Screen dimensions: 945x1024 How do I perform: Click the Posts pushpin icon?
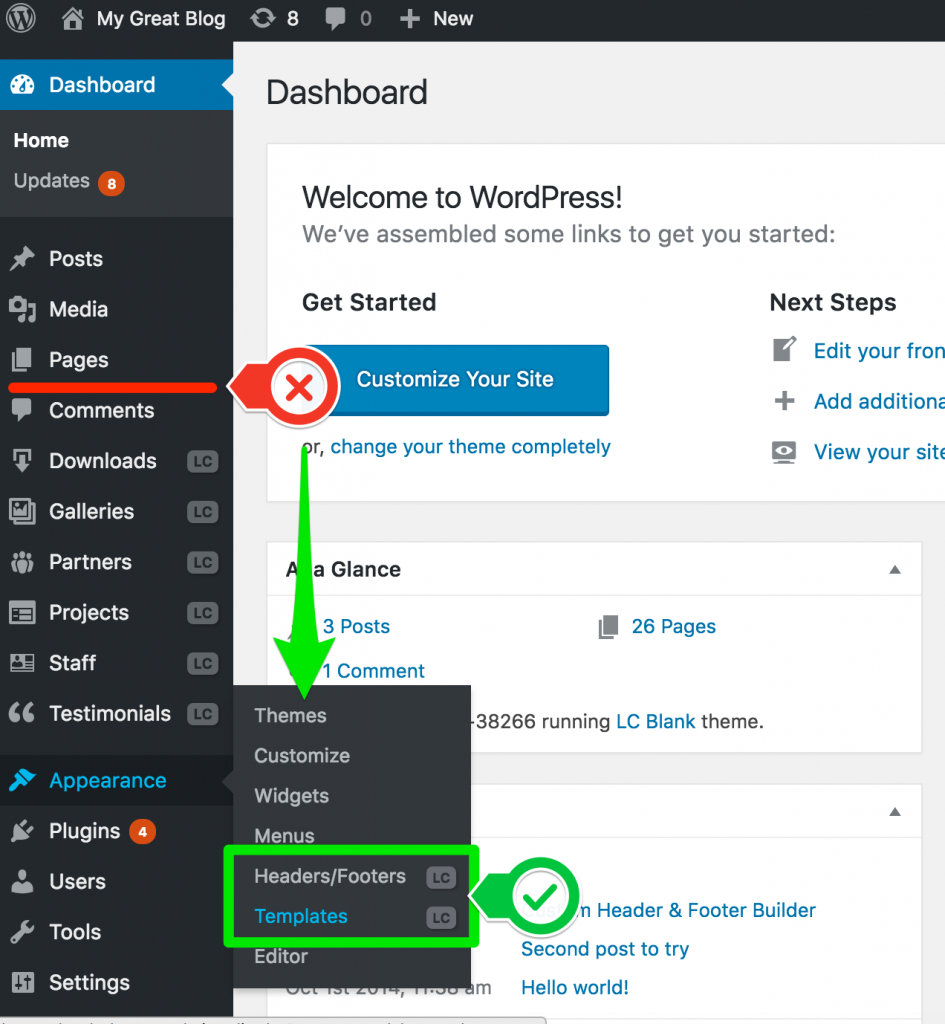tap(22, 259)
